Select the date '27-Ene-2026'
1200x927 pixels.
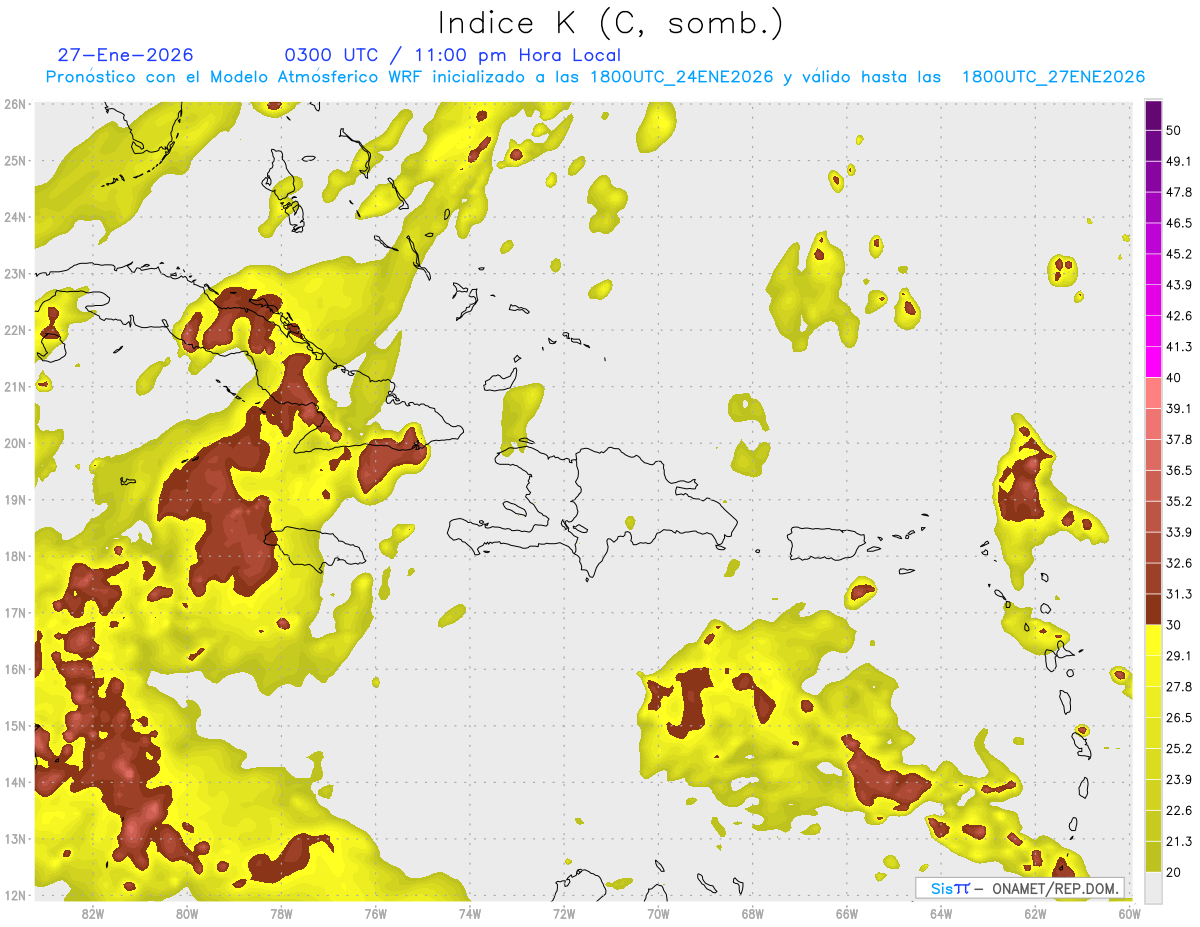pos(126,55)
